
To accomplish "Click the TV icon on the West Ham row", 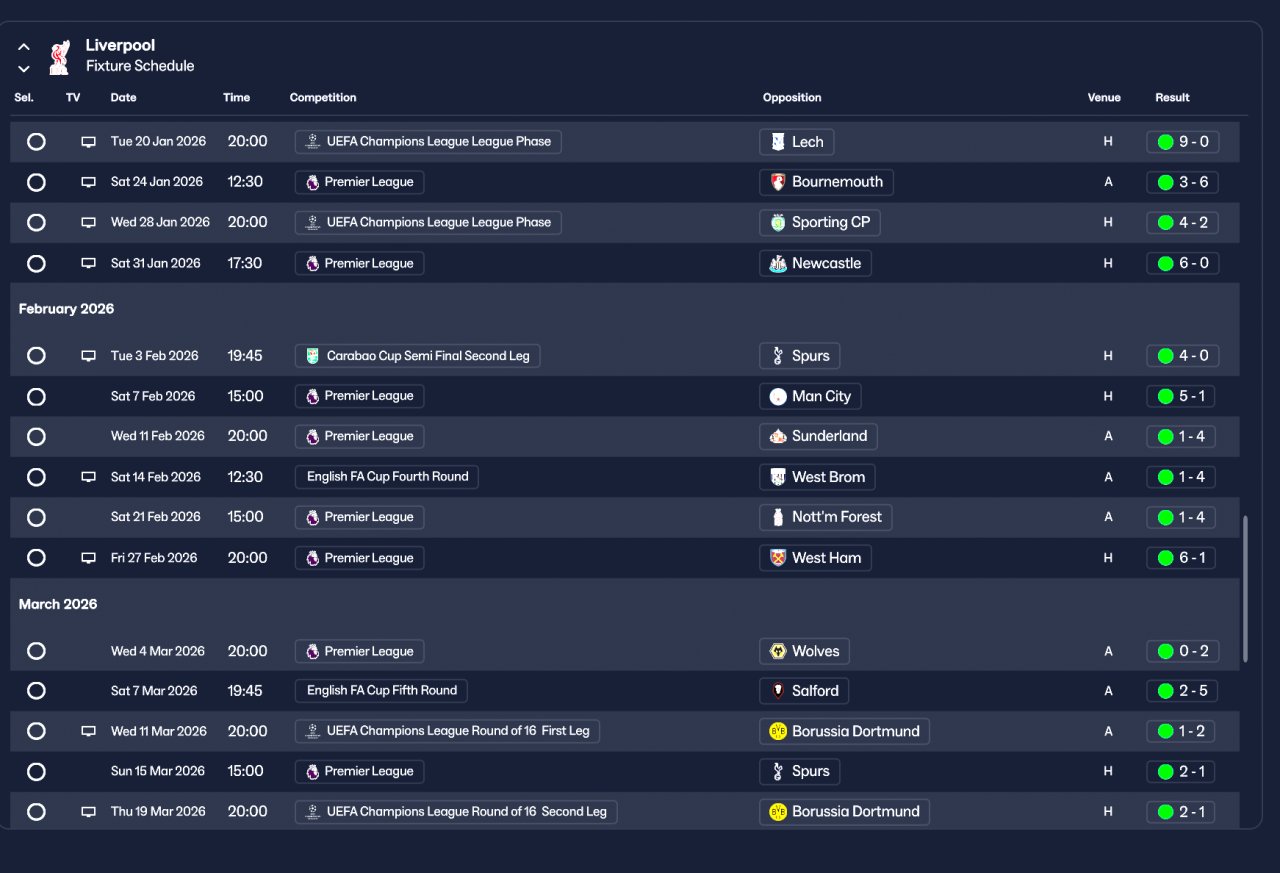I will pos(89,558).
